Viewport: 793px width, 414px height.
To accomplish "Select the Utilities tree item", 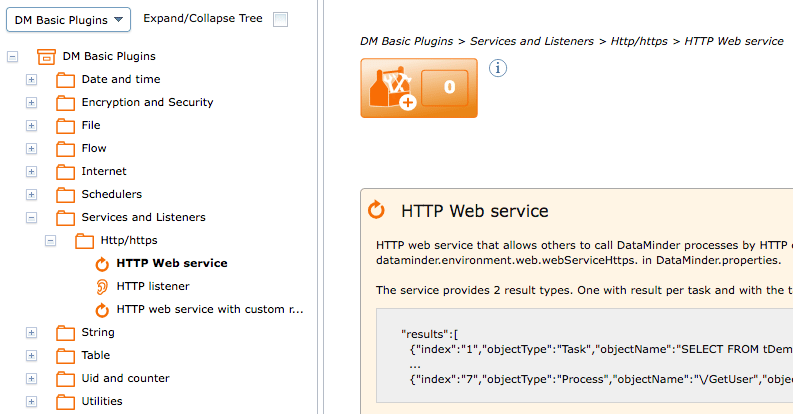I will coord(102,401).
